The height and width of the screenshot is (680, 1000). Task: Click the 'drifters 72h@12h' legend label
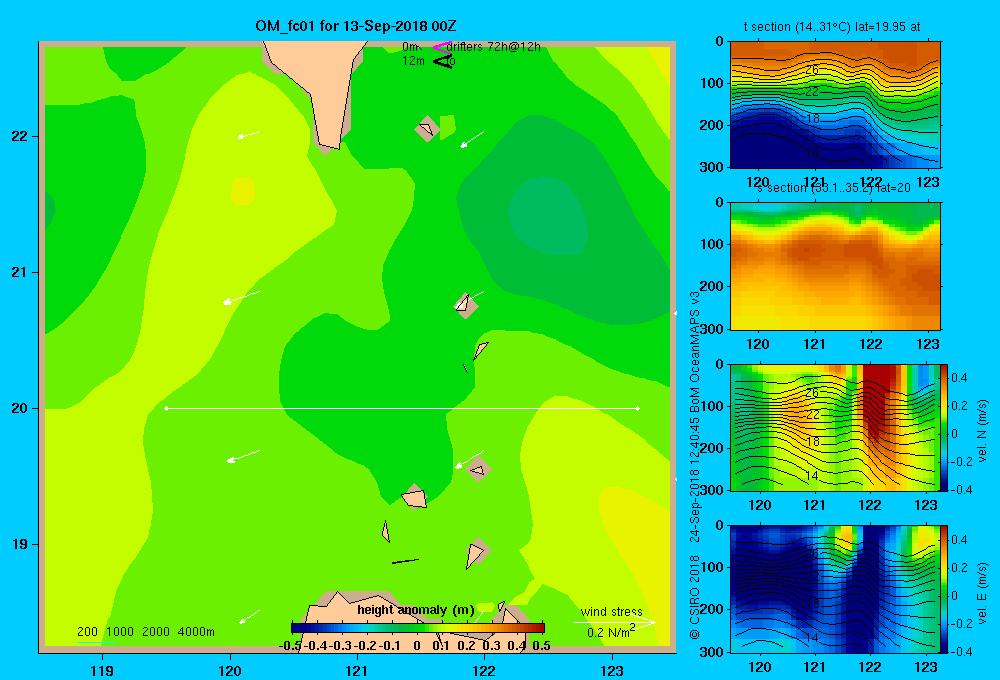coord(493,47)
